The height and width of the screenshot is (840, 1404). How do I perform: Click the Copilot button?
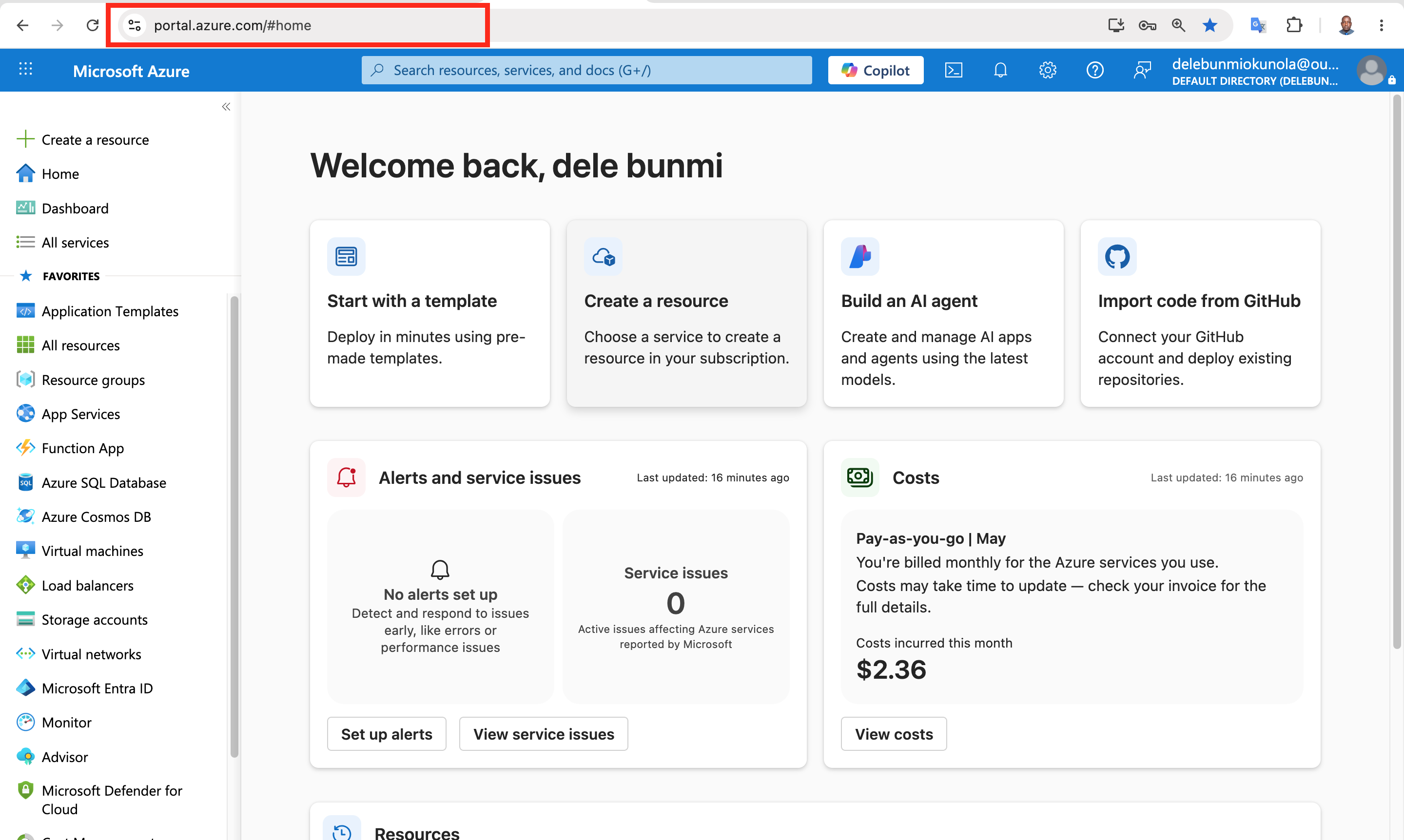pos(875,70)
